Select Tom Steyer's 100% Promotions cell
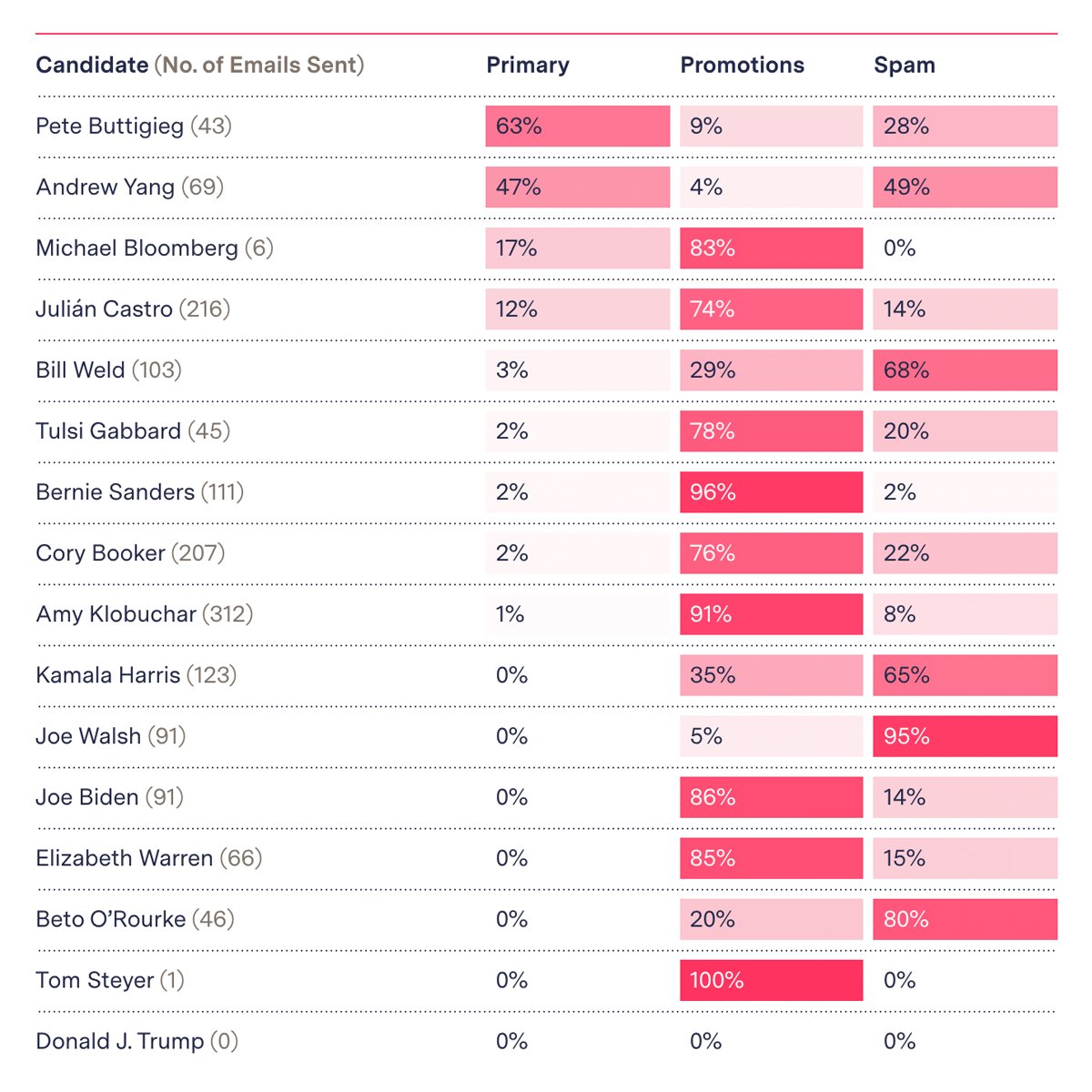This screenshot has width=1092, height=1092. click(x=772, y=979)
